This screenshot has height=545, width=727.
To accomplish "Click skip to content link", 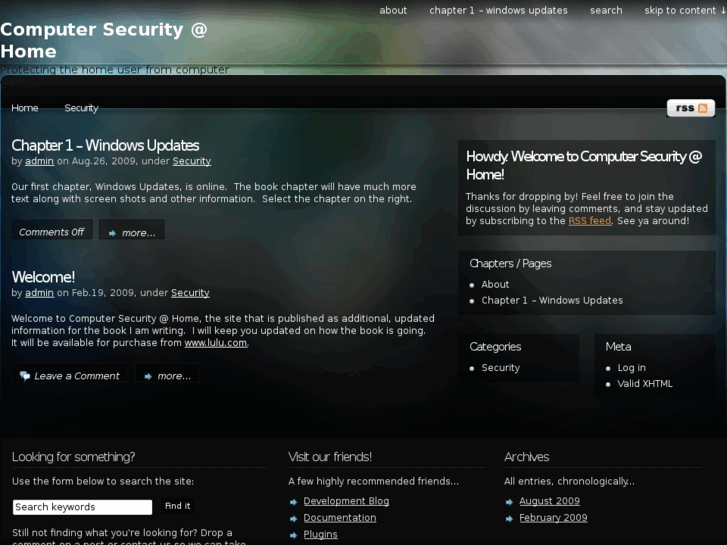I will coord(684,10).
